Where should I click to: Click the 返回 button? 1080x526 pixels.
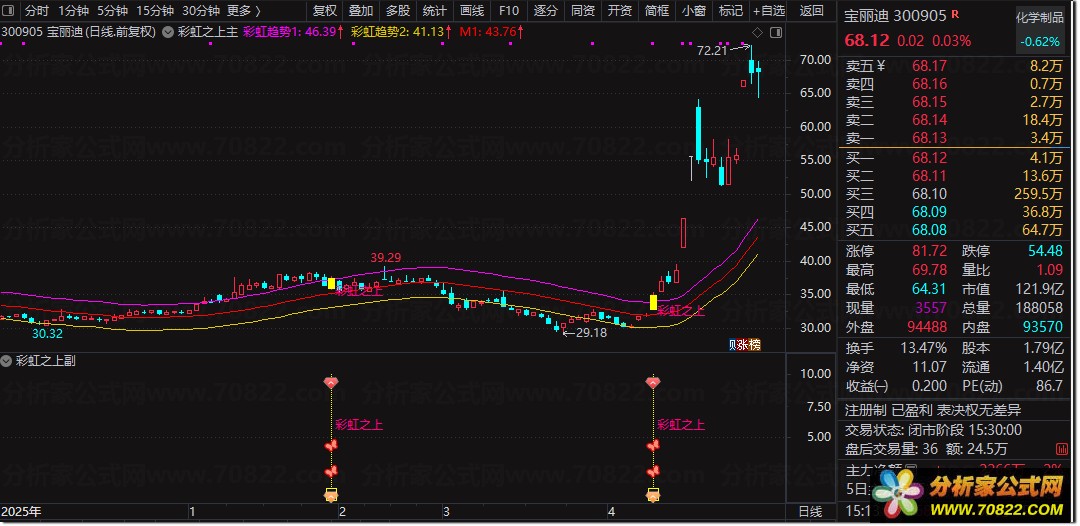coord(812,11)
